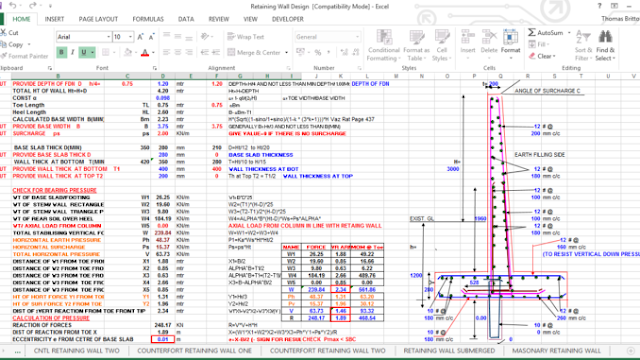Select the eccentricity cell showing 0.01
The image size is (640, 360).
163,339
